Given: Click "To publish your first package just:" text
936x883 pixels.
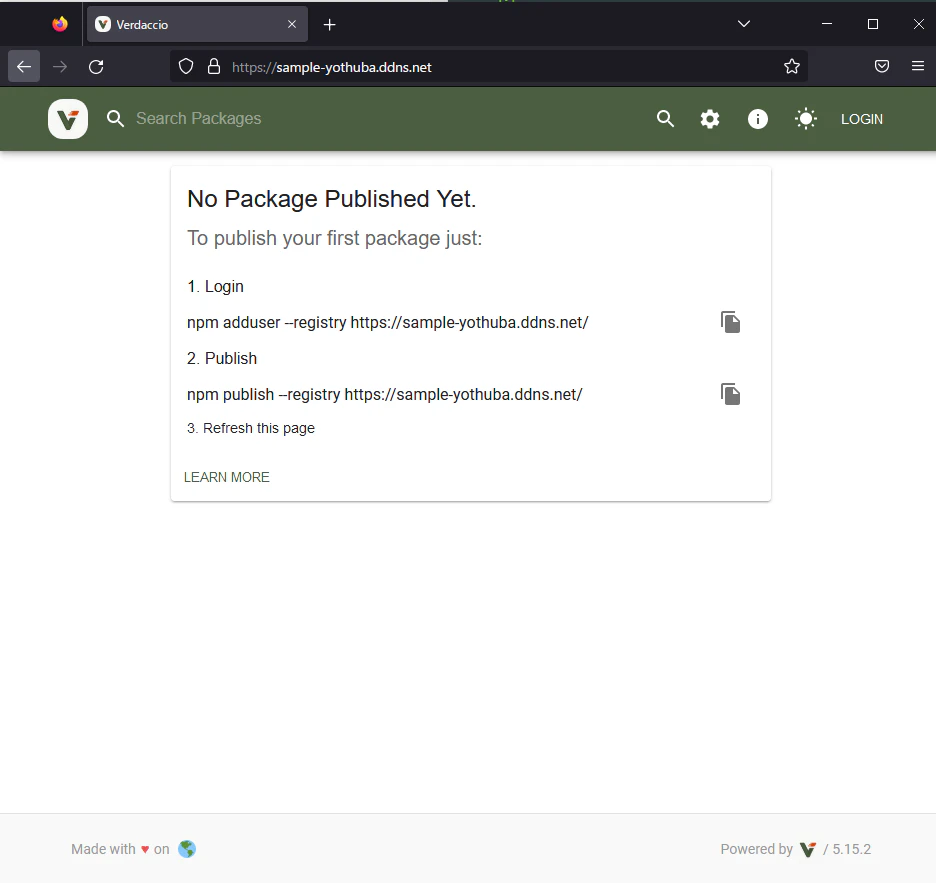Looking at the screenshot, I should pyautogui.click(x=334, y=238).
